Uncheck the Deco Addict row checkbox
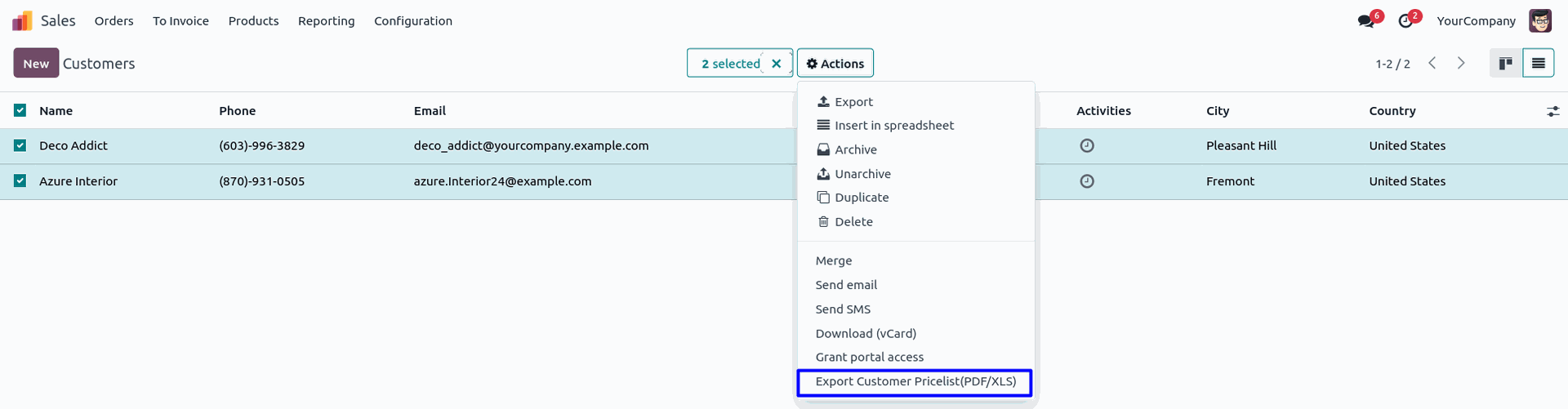Screen dimensions: 1568x409 coord(20,146)
